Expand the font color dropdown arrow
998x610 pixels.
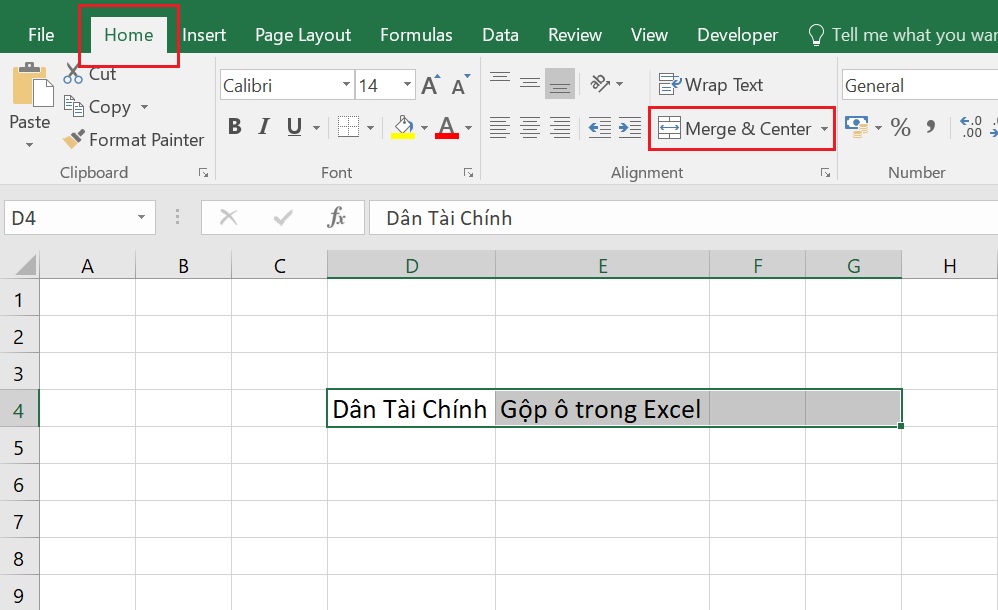point(468,128)
